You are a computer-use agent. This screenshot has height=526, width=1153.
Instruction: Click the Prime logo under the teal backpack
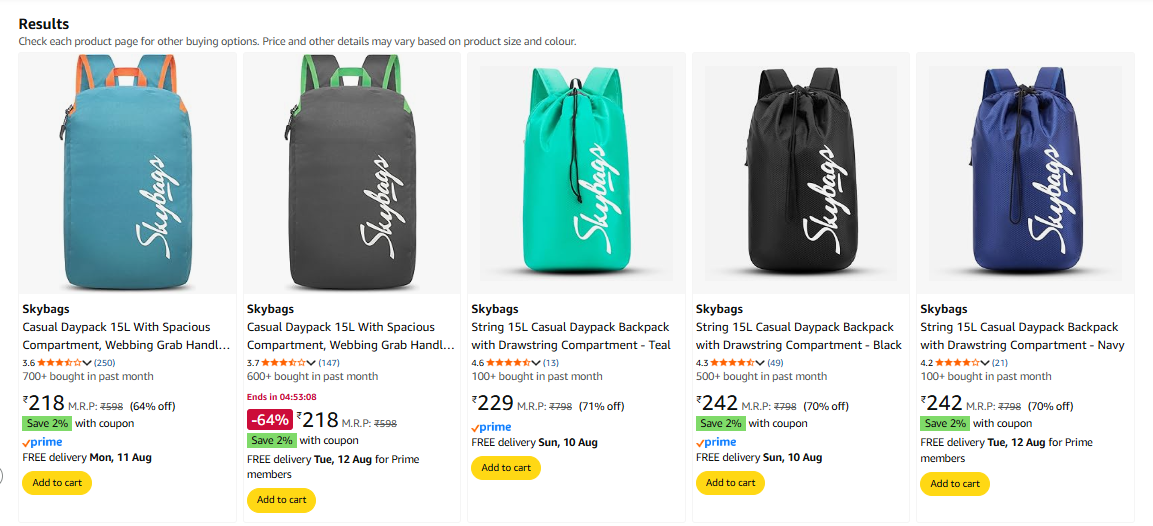pos(491,427)
